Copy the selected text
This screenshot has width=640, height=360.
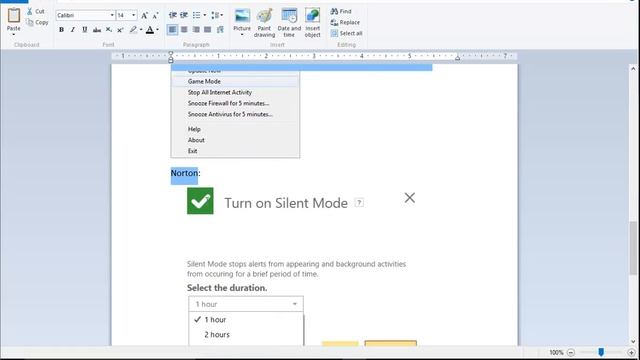(37, 22)
